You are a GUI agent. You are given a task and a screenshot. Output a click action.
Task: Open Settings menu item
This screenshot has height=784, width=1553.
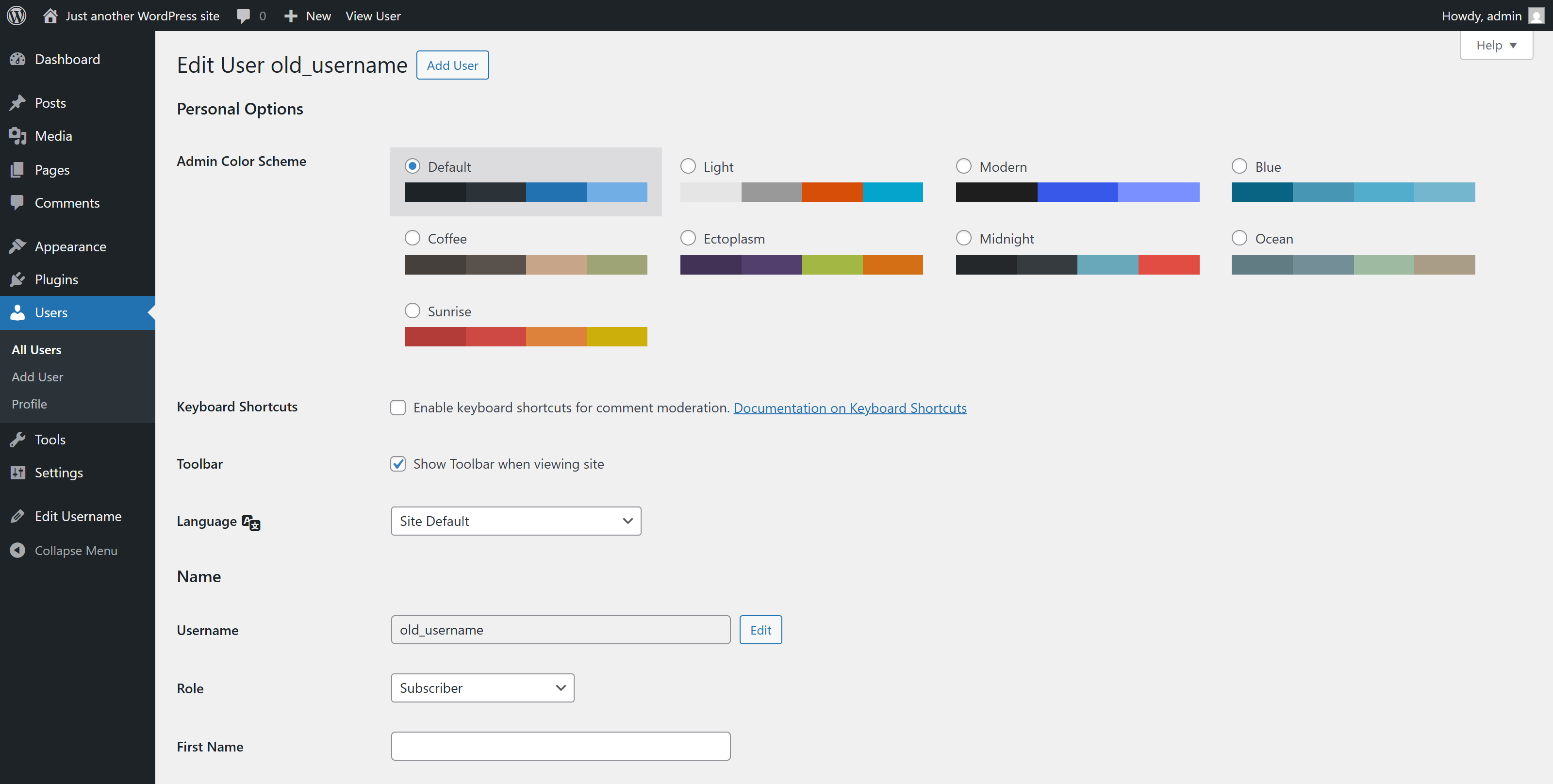(77, 473)
